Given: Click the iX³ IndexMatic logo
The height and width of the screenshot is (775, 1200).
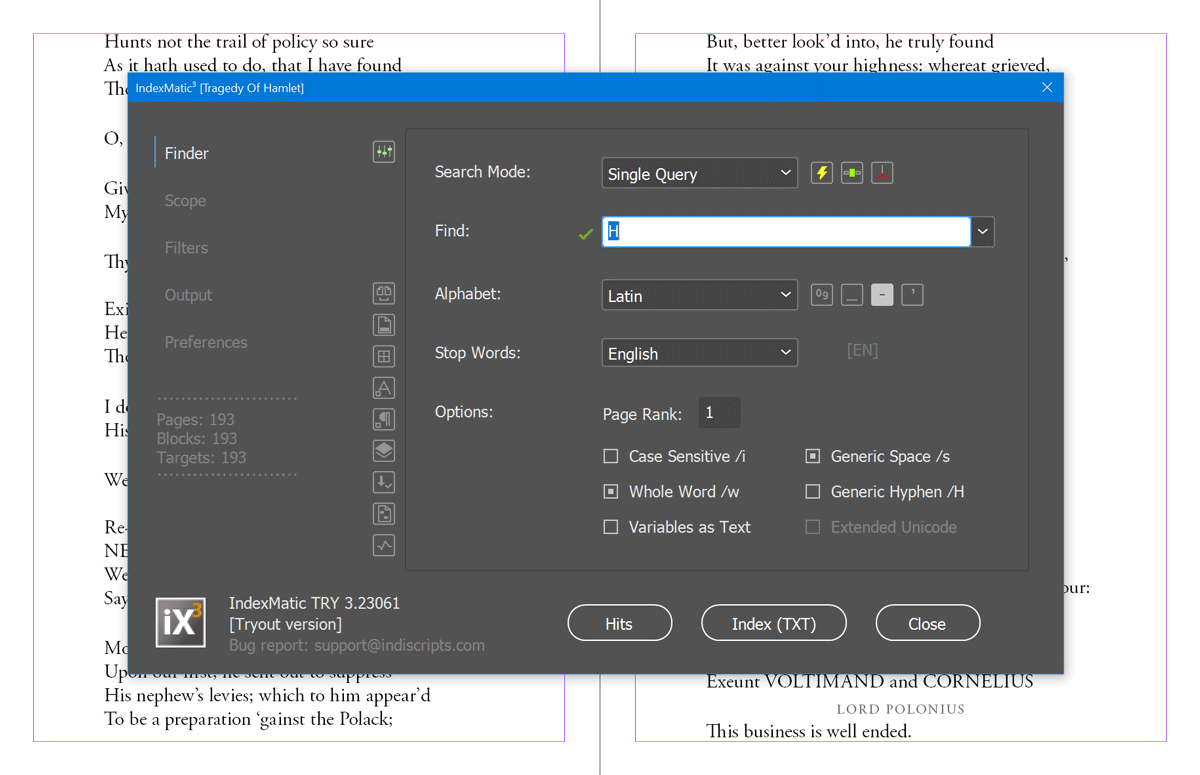Looking at the screenshot, I should pos(181,622).
